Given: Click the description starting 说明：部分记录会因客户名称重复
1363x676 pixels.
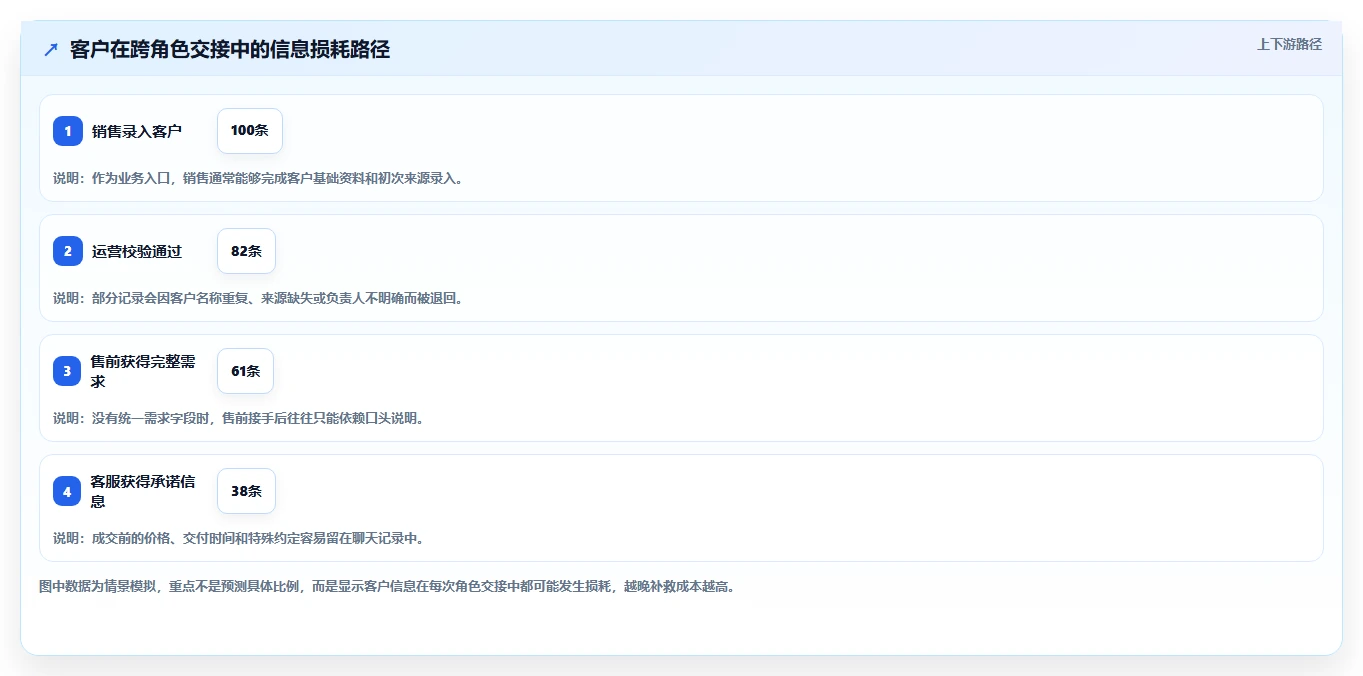Looking at the screenshot, I should click(x=258, y=298).
